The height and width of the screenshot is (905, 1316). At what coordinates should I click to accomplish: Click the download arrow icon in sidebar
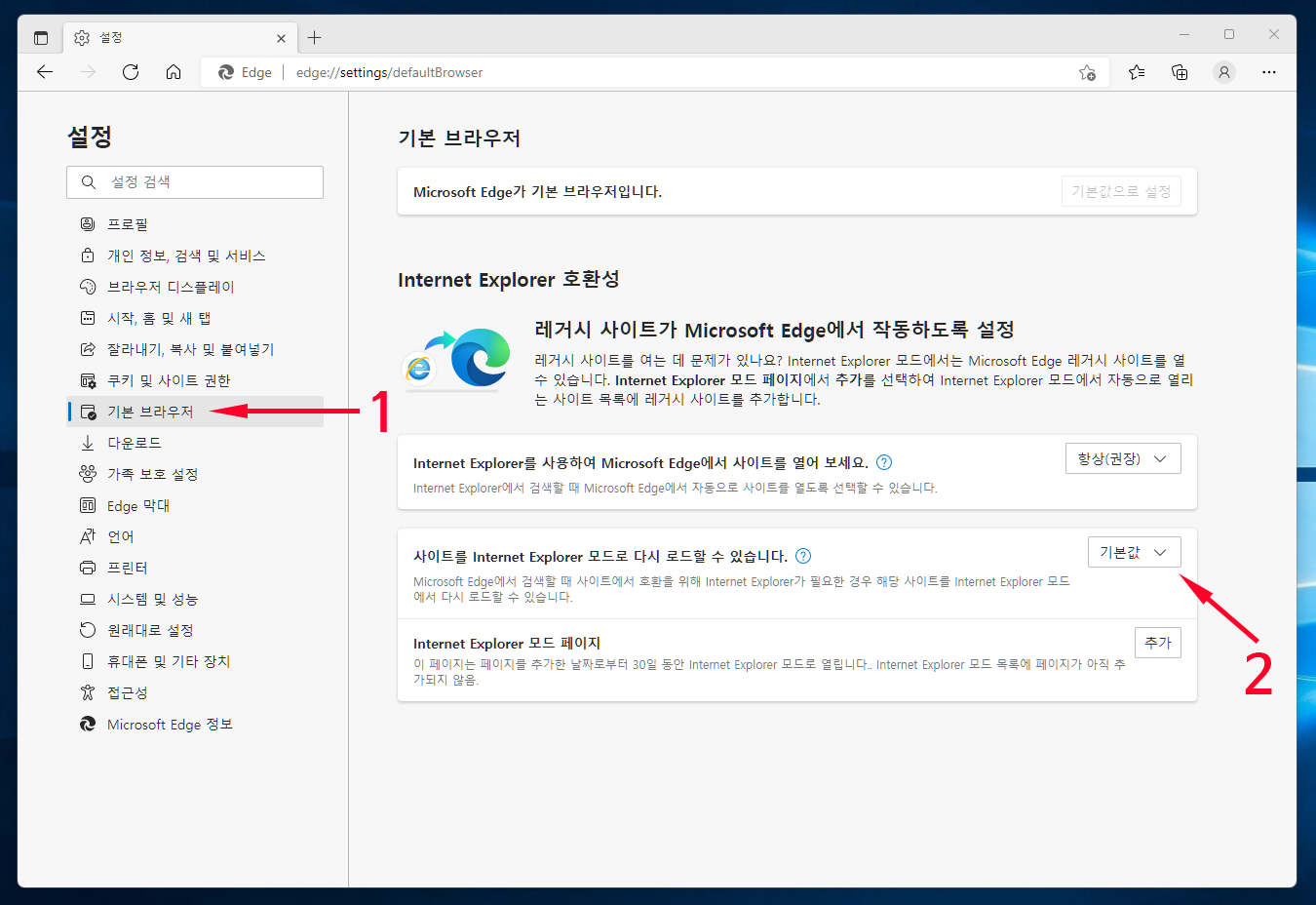pyautogui.click(x=88, y=443)
